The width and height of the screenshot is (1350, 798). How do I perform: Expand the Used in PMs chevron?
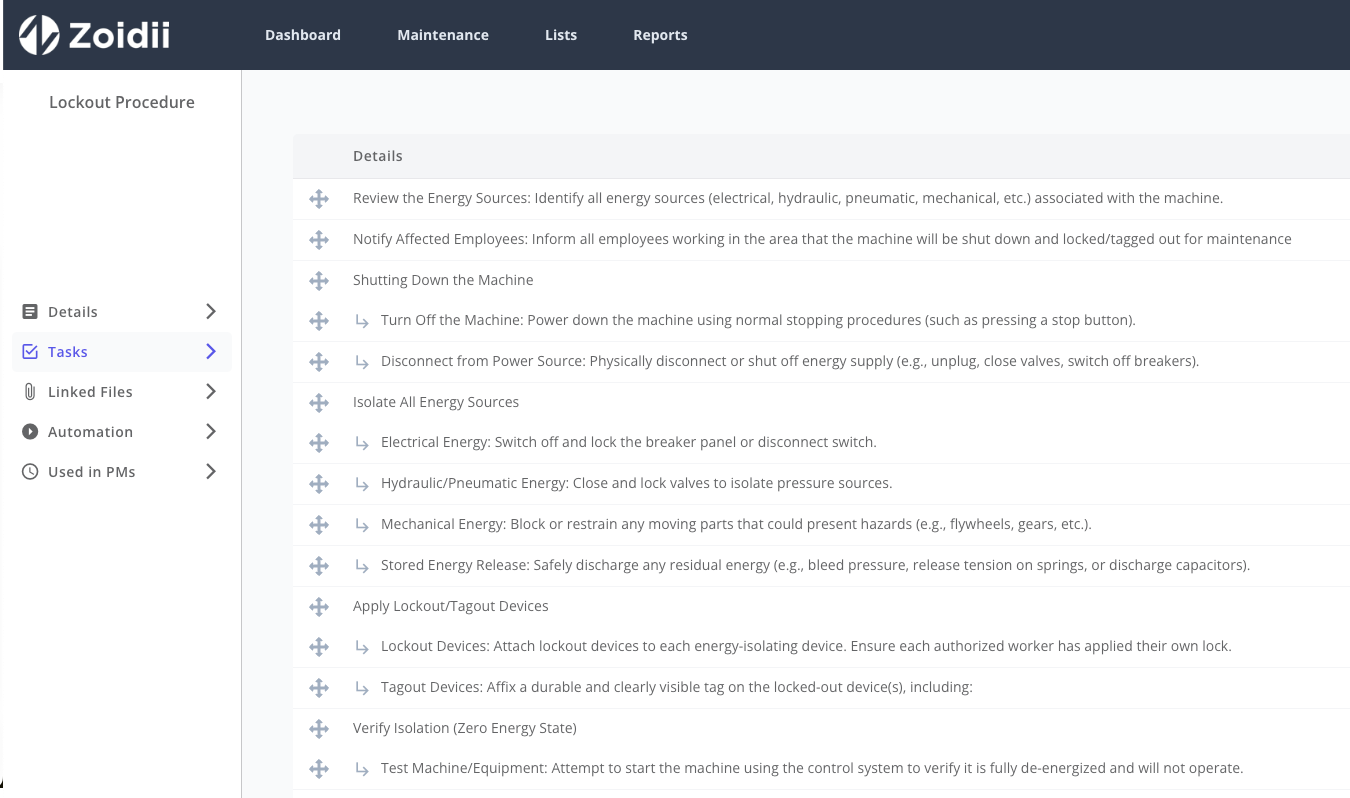tap(211, 472)
